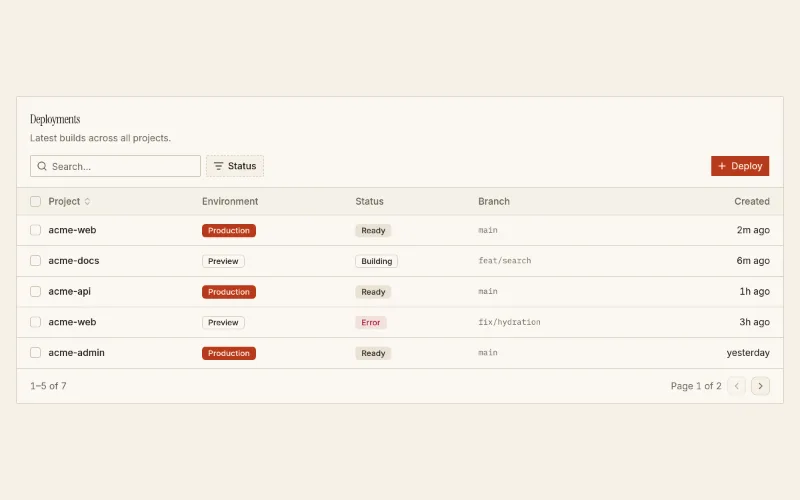
Task: Click Ready badge in acme-admin row
Action: click(373, 353)
